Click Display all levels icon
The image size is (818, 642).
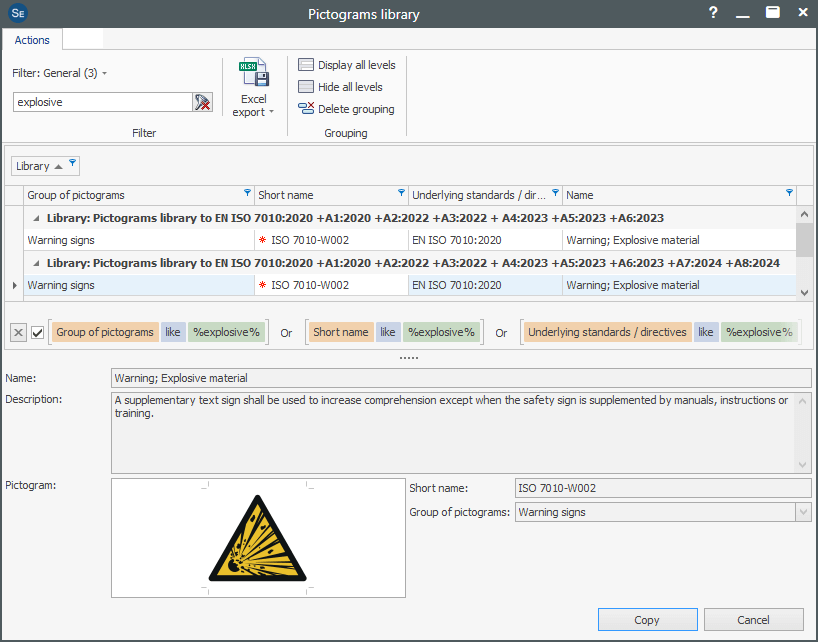click(x=306, y=65)
